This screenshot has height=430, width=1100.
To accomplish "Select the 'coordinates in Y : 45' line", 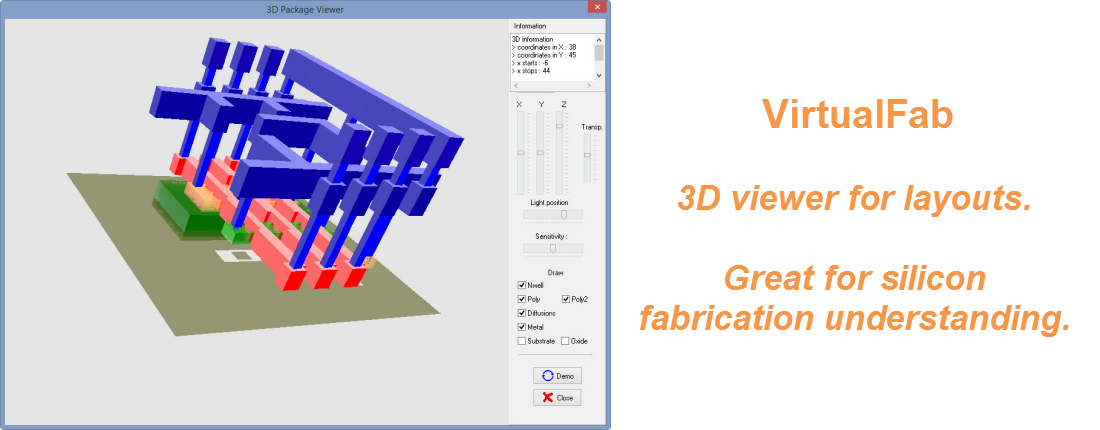I will pos(544,55).
